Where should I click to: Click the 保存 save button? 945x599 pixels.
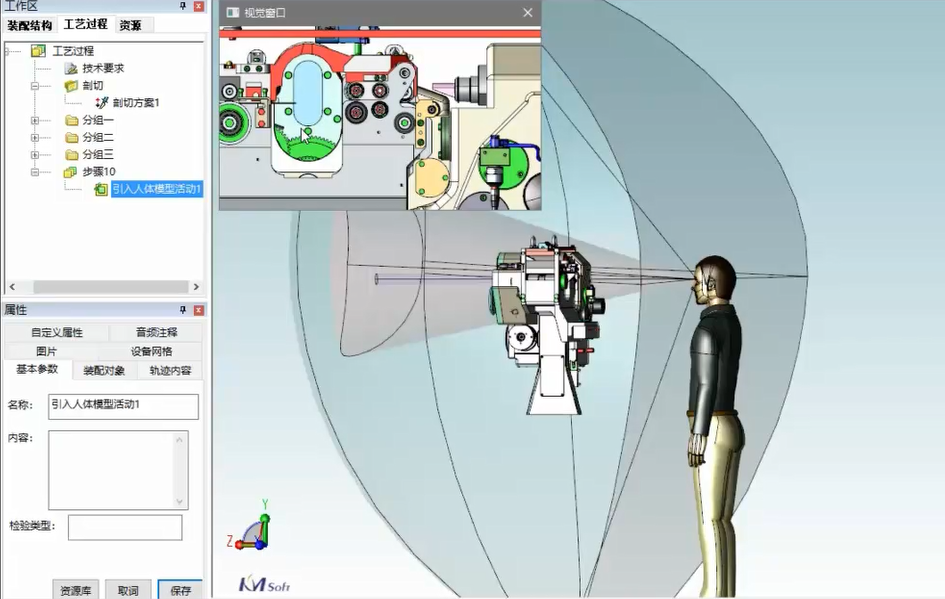click(180, 590)
